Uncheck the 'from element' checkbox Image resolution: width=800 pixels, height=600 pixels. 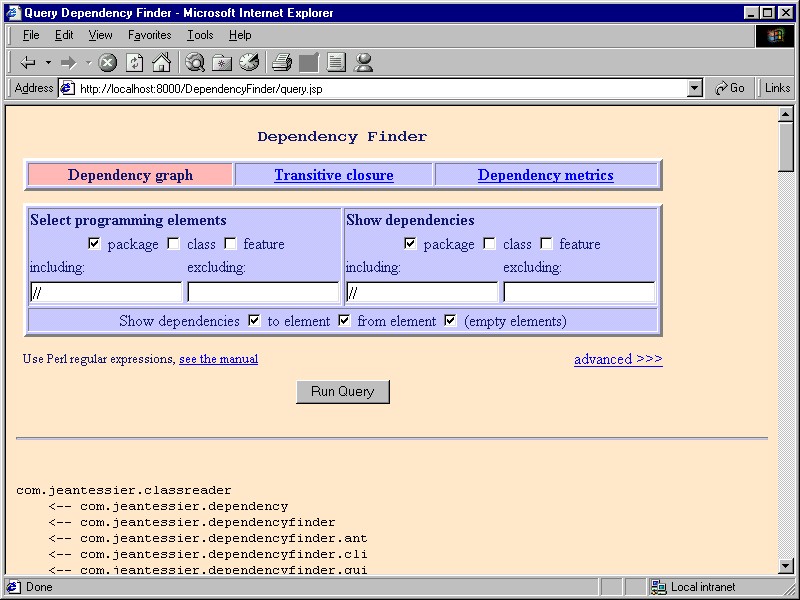[344, 320]
